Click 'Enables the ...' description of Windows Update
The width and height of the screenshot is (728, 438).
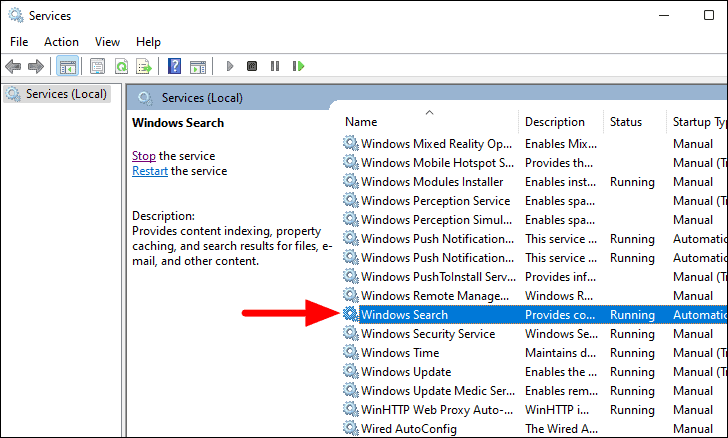point(561,372)
